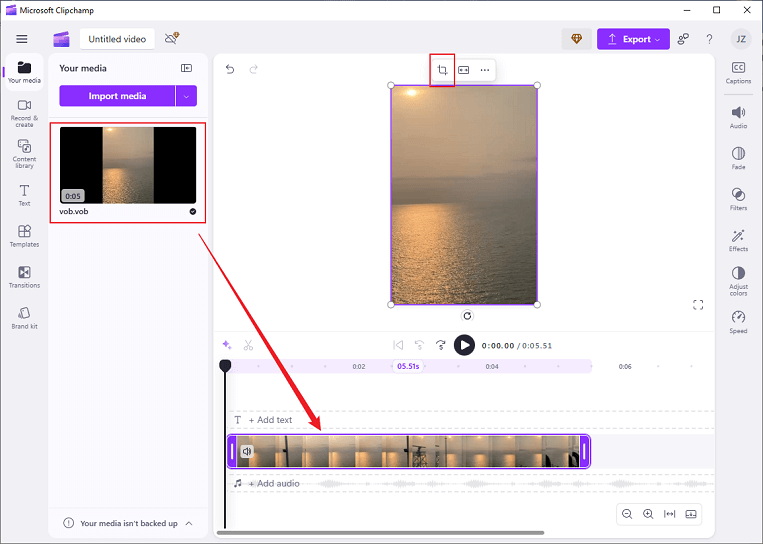Viewport: 763px width, 544px height.
Task: Select the Your media sidebar tab
Action: coord(24,72)
